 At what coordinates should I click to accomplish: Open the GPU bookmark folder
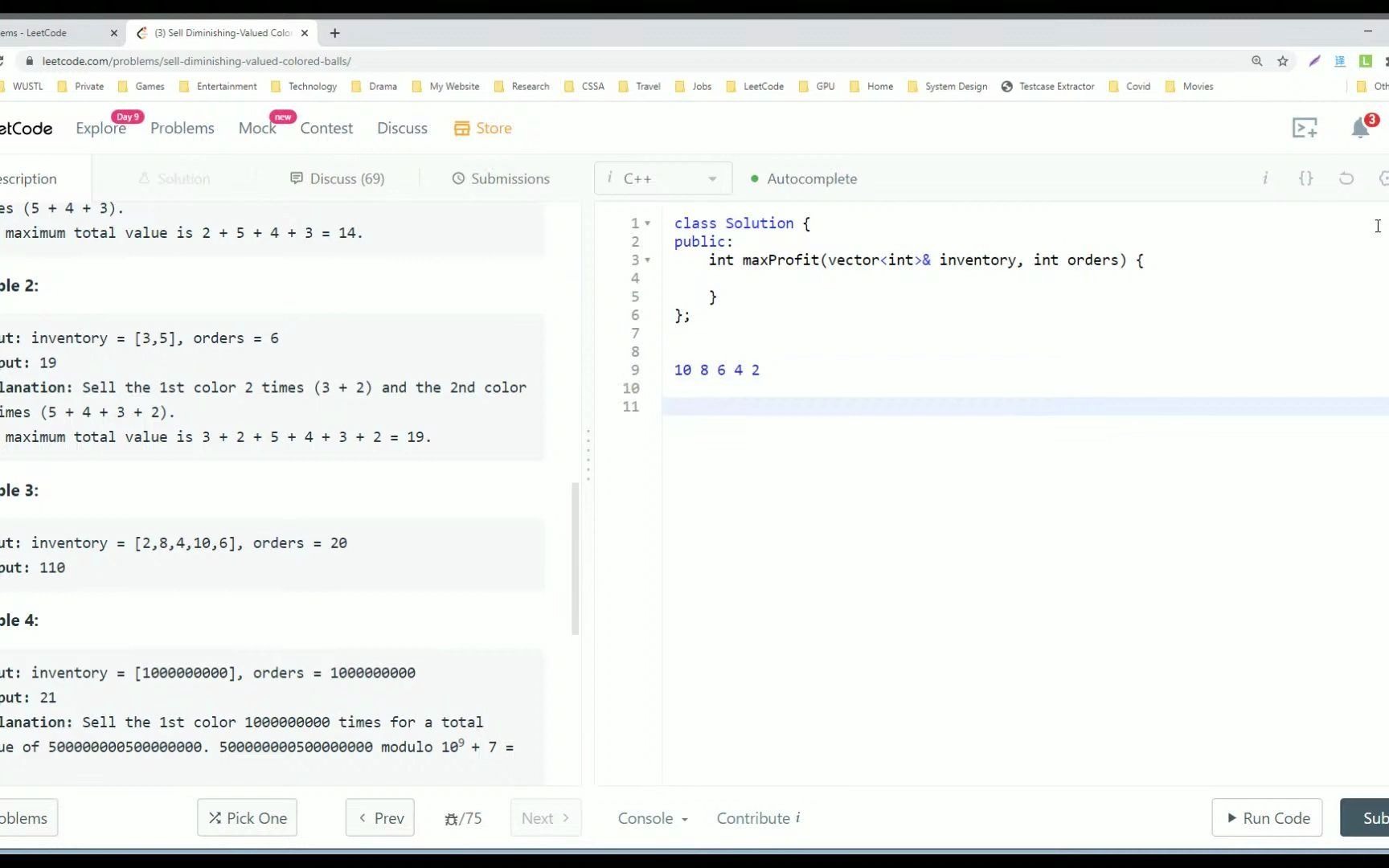pos(817,86)
